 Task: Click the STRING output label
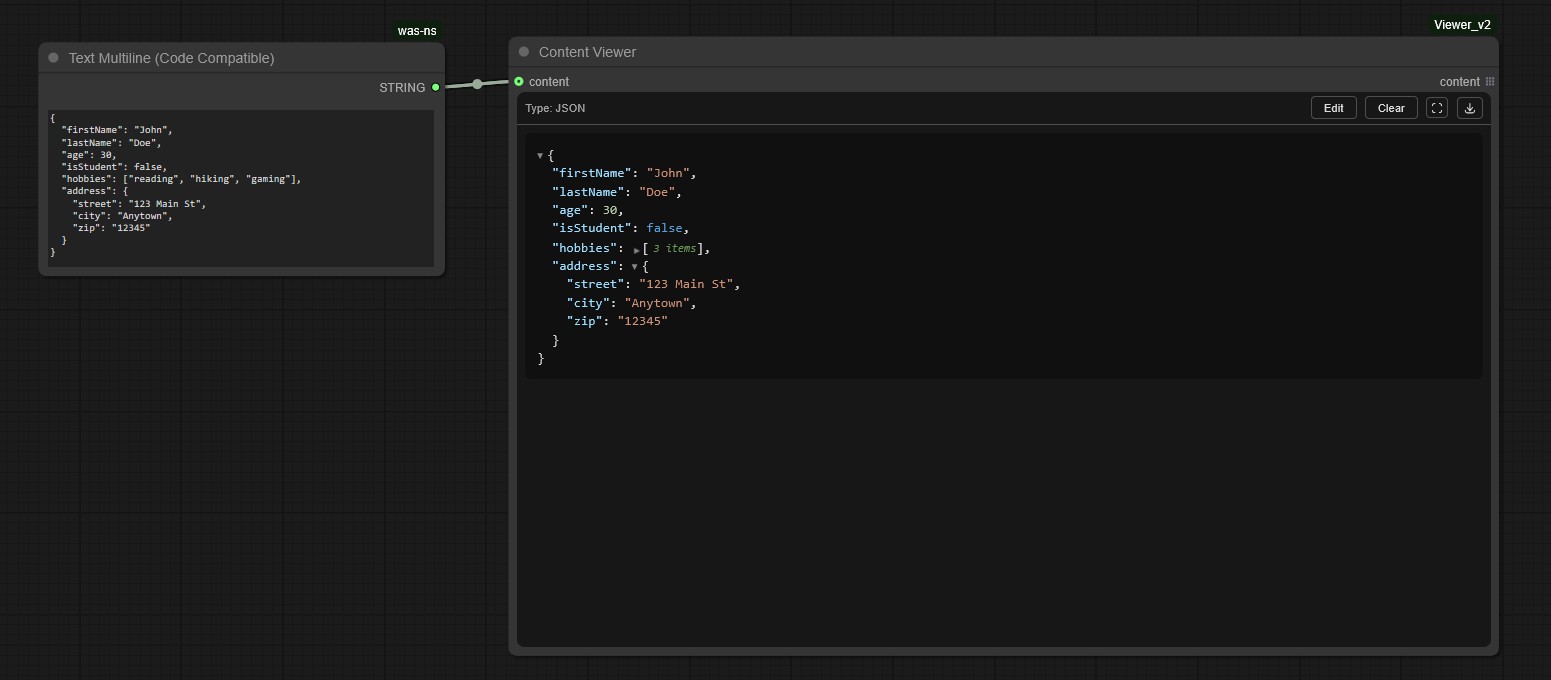402,88
